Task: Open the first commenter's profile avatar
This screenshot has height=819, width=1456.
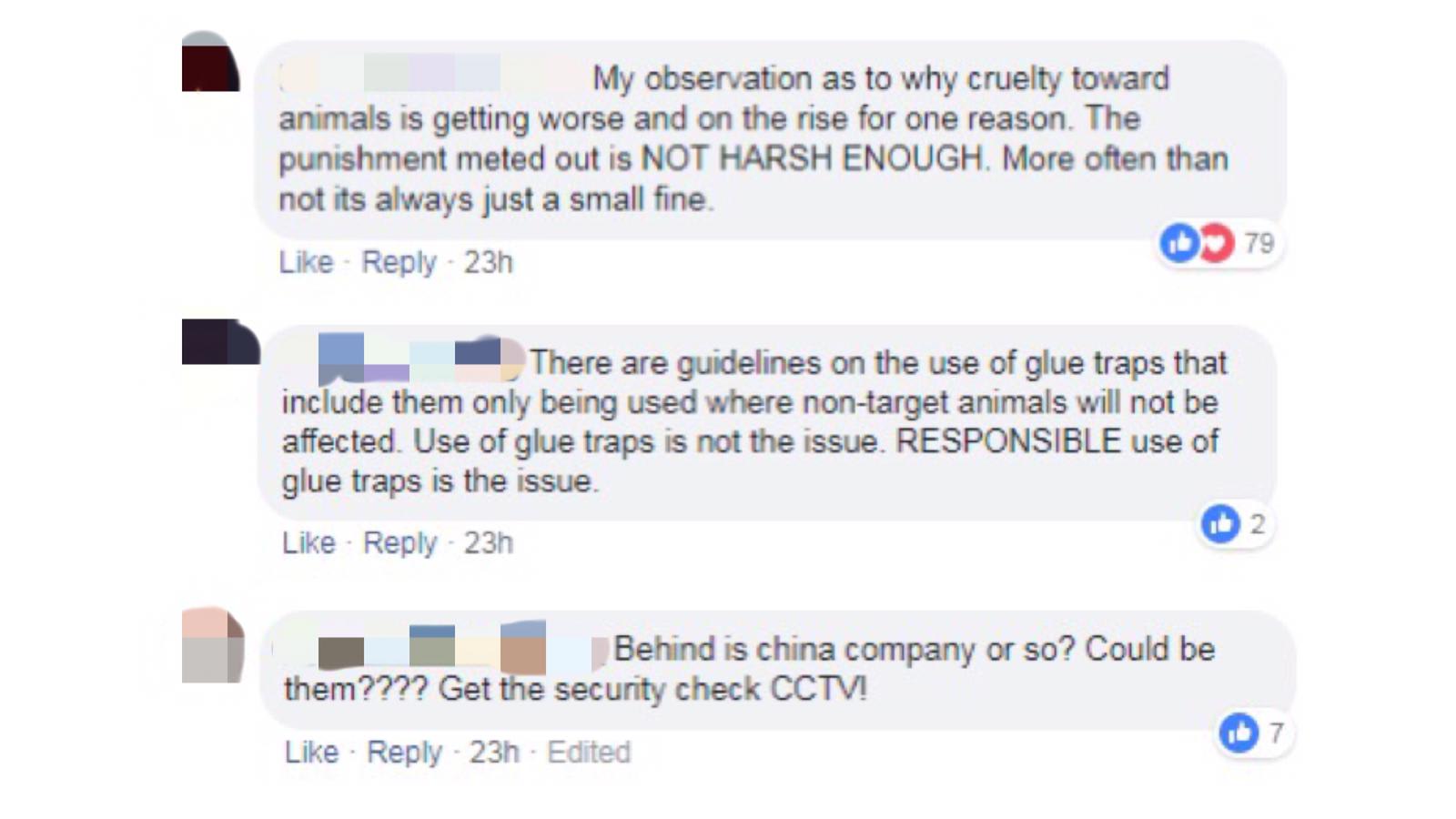Action: click(209, 64)
